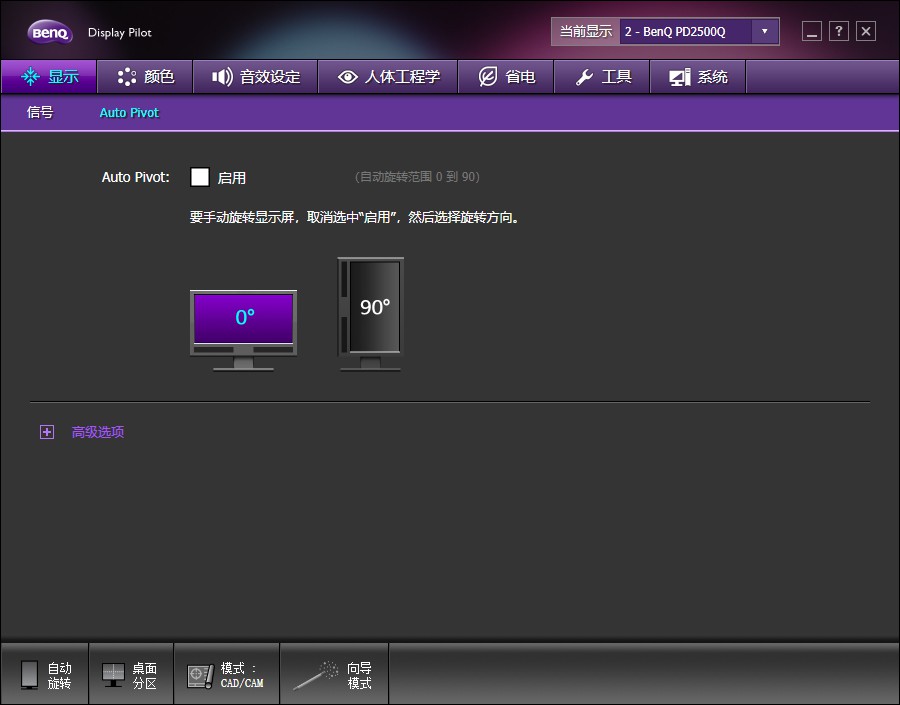This screenshot has height=705, width=900.
Task: Click the snowflake icon on 显示
Action: pos(30,76)
